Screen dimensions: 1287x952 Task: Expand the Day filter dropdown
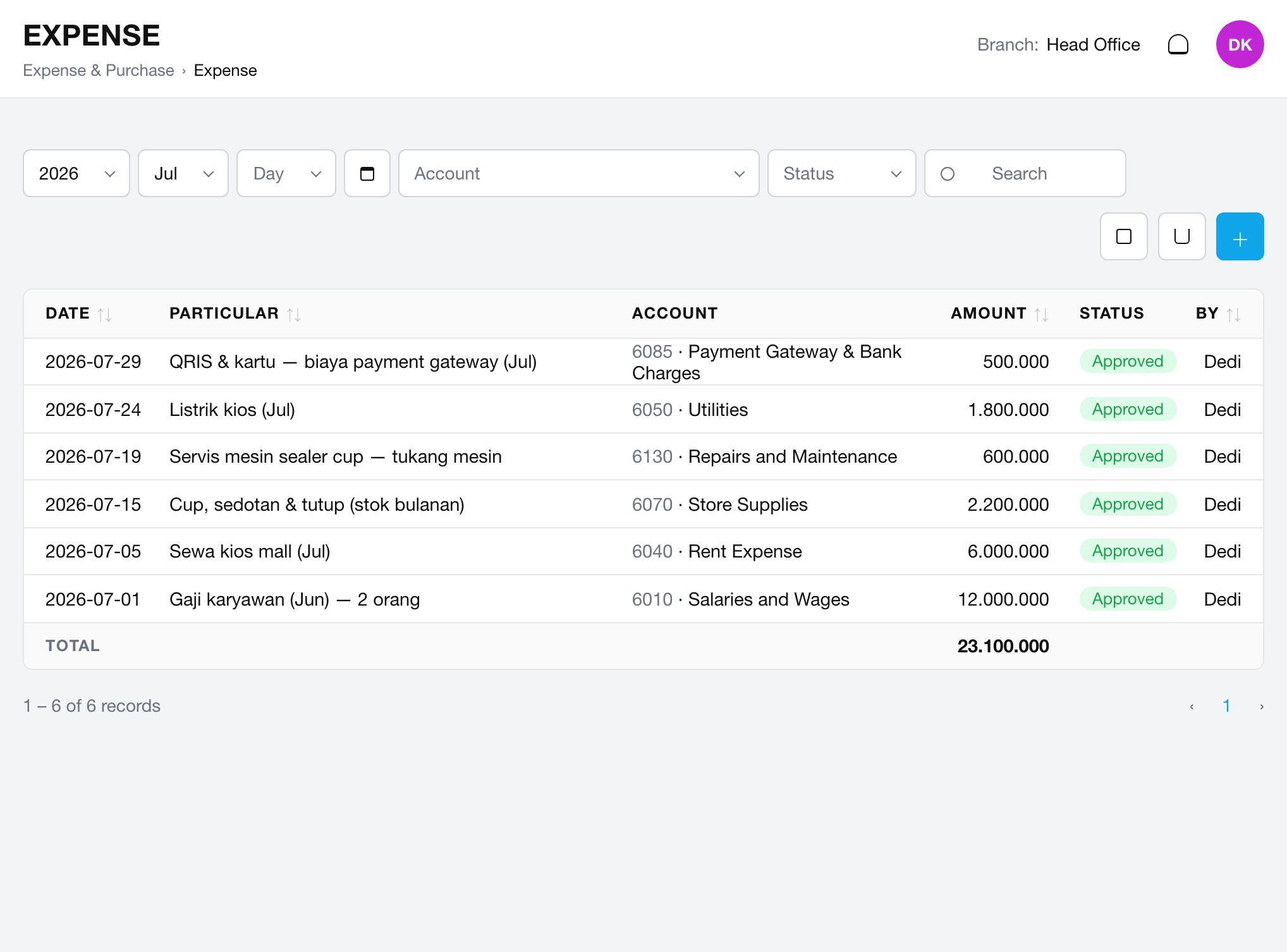(286, 173)
